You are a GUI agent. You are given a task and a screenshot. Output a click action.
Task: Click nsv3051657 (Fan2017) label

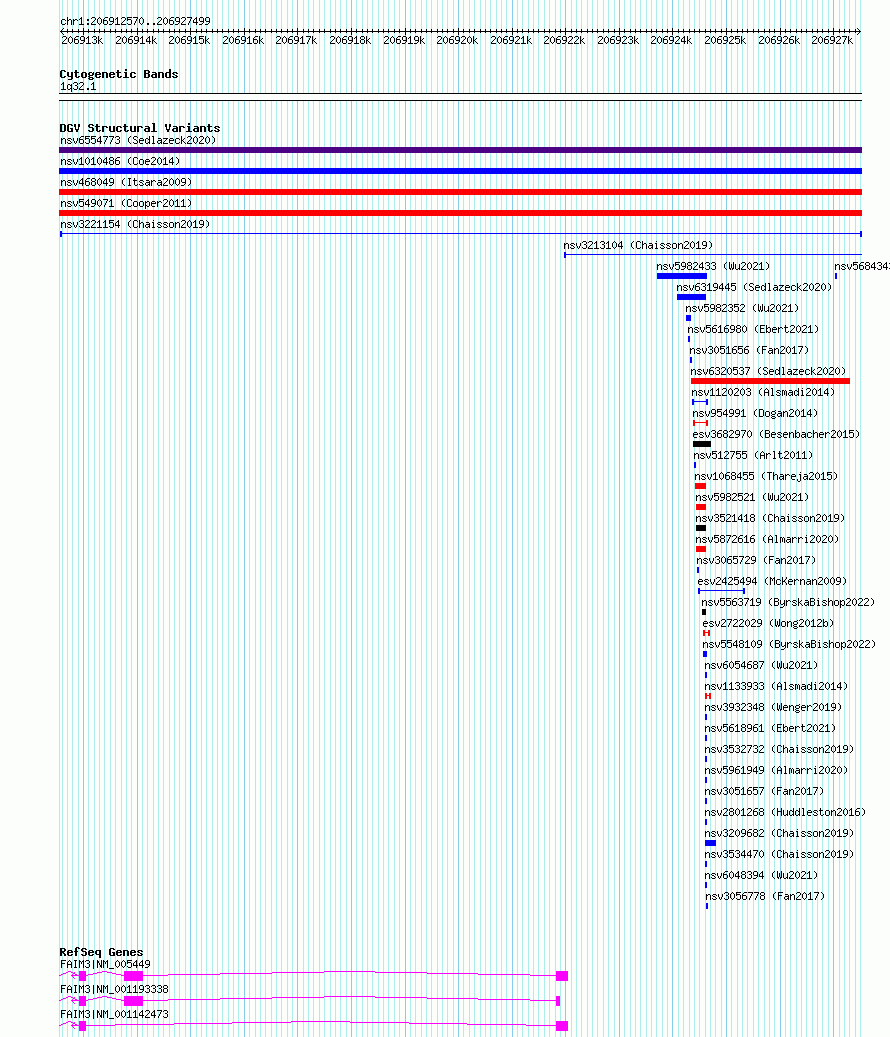click(x=764, y=792)
